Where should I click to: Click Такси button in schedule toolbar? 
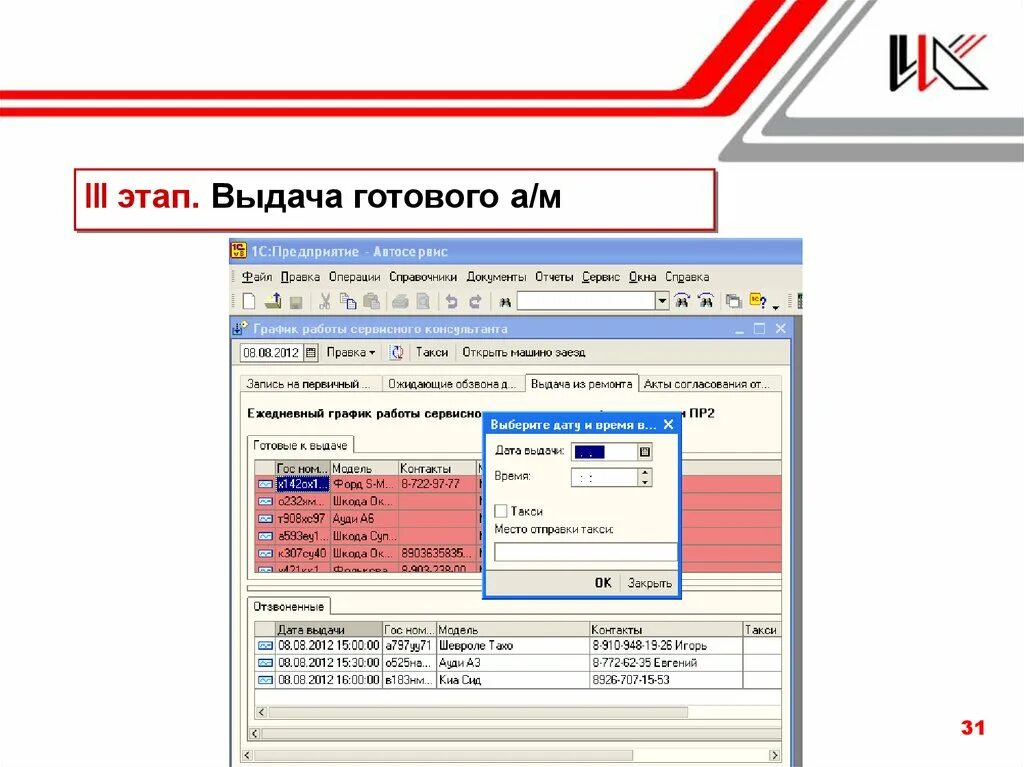pyautogui.click(x=432, y=353)
